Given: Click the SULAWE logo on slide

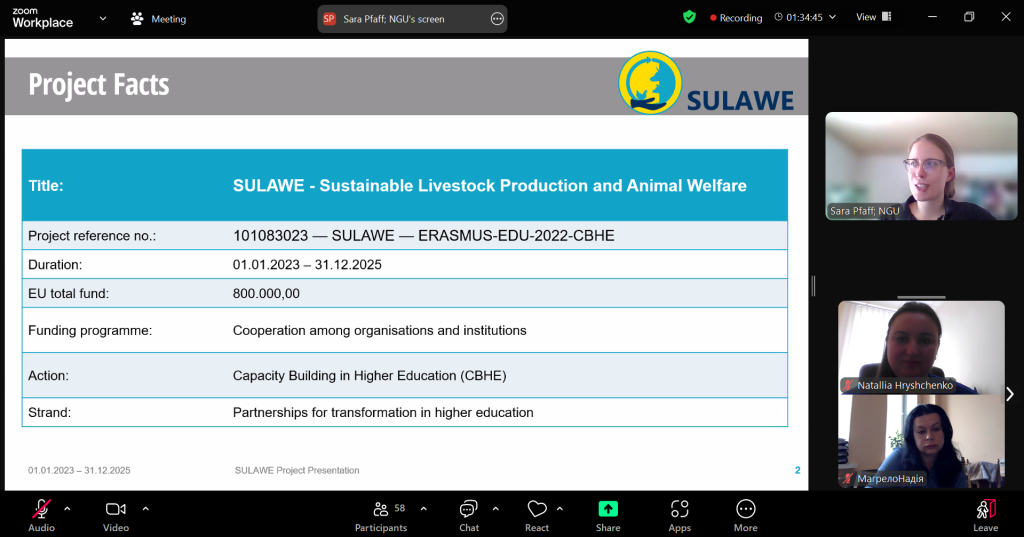Looking at the screenshot, I should pyautogui.click(x=706, y=83).
